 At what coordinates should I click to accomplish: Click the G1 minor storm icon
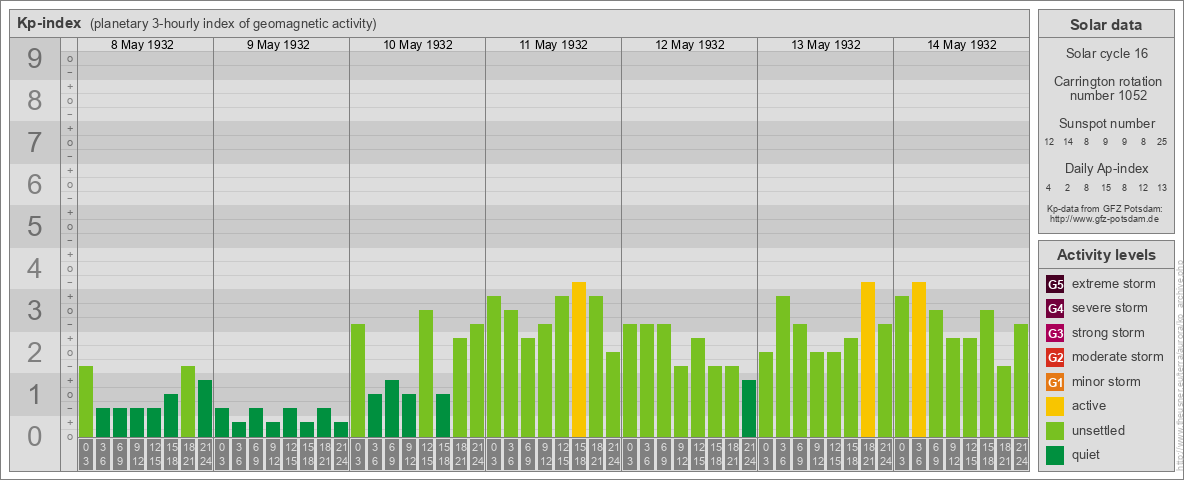pyautogui.click(x=1055, y=382)
